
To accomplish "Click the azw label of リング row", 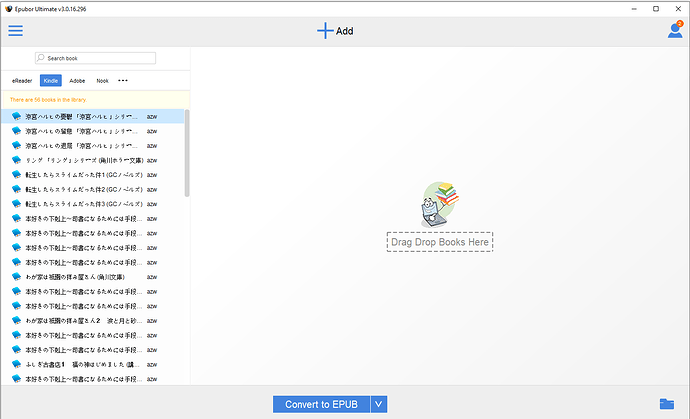I will (x=152, y=160).
